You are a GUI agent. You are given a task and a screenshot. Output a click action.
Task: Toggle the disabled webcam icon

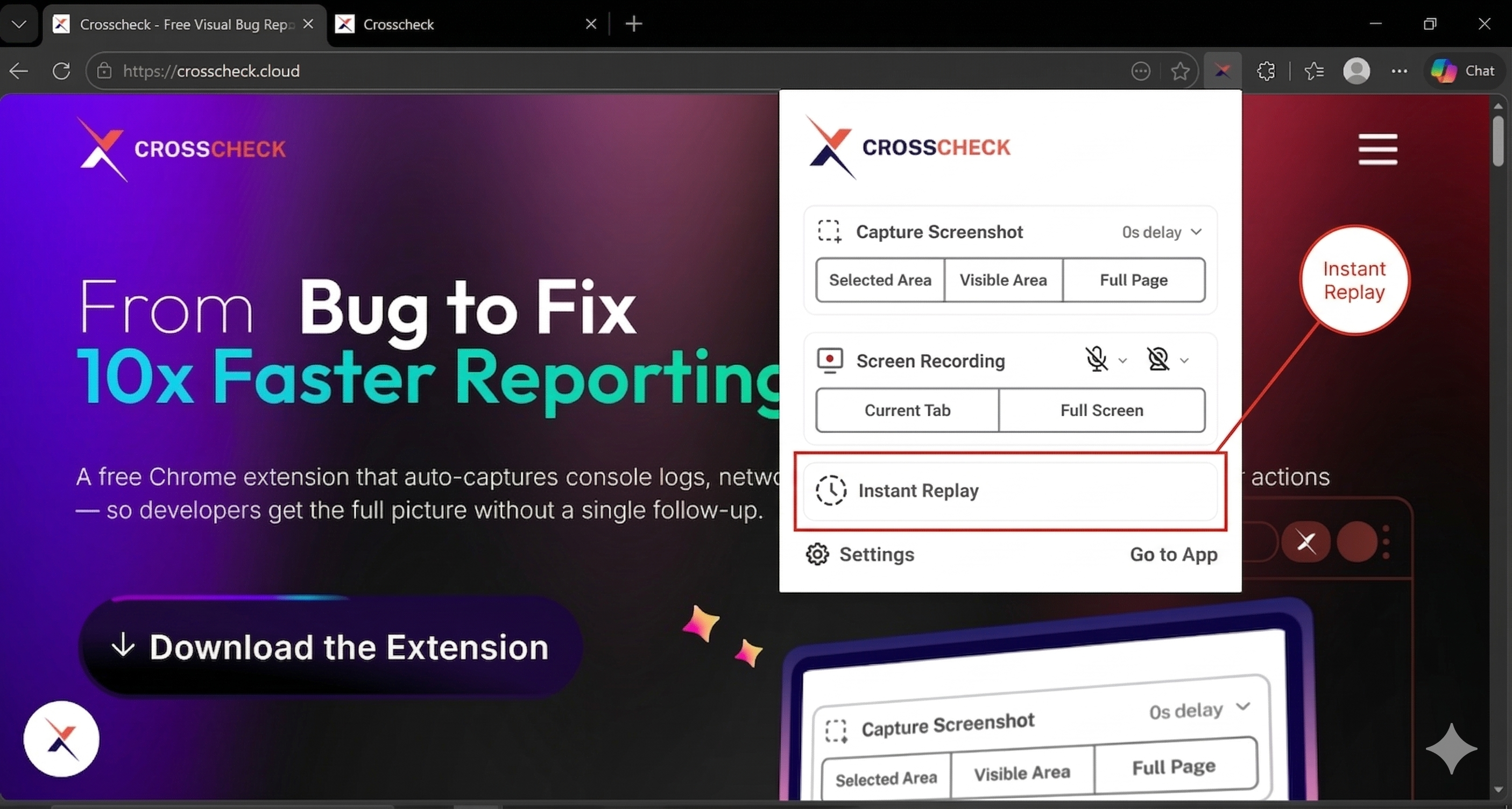1158,359
